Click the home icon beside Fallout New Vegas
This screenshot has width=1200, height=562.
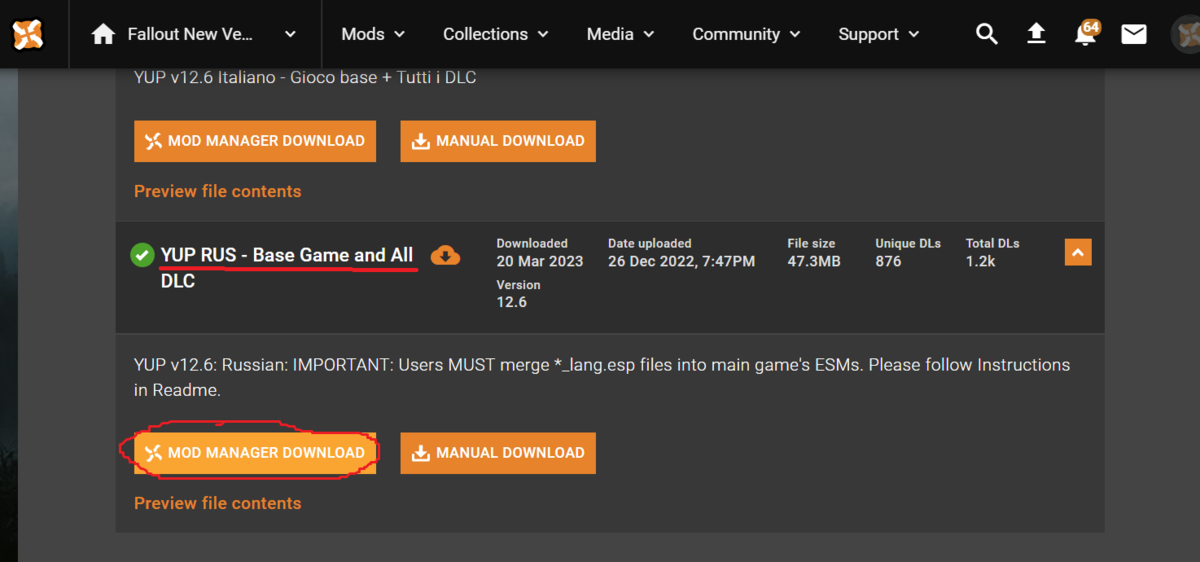pos(103,34)
